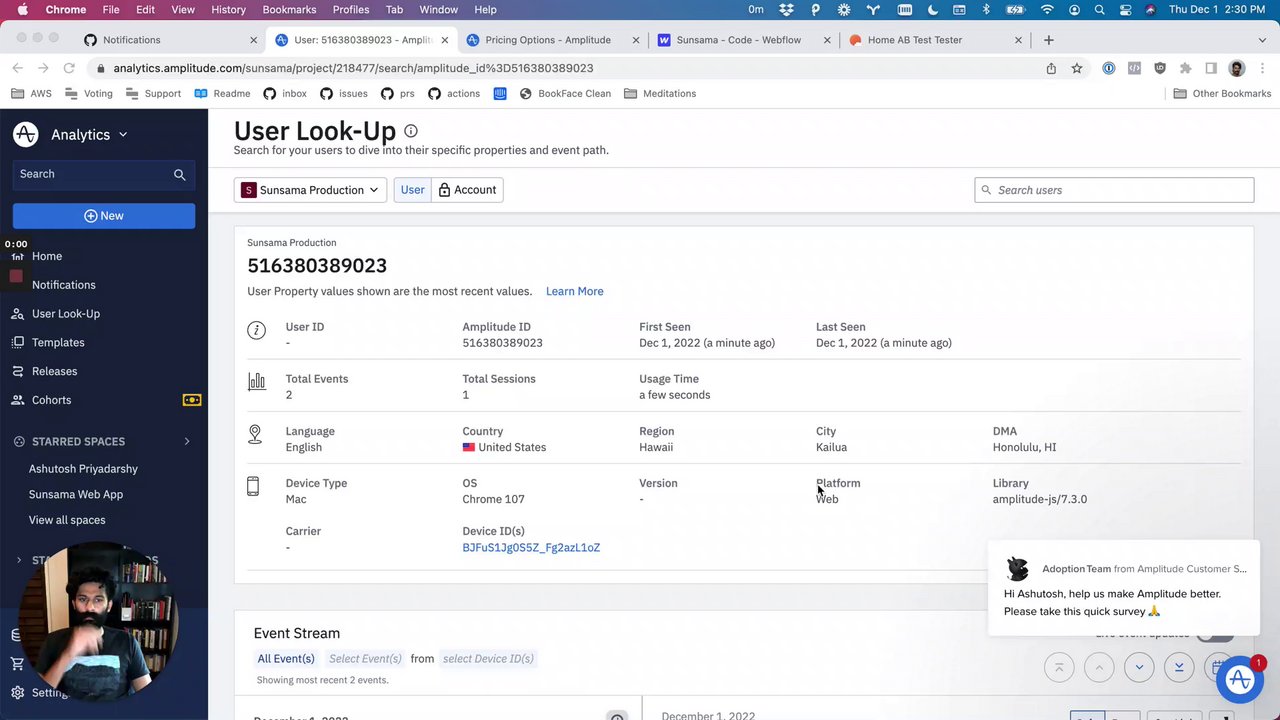Click the share icon in address bar
The width and height of the screenshot is (1280, 720).
pos(1051,68)
